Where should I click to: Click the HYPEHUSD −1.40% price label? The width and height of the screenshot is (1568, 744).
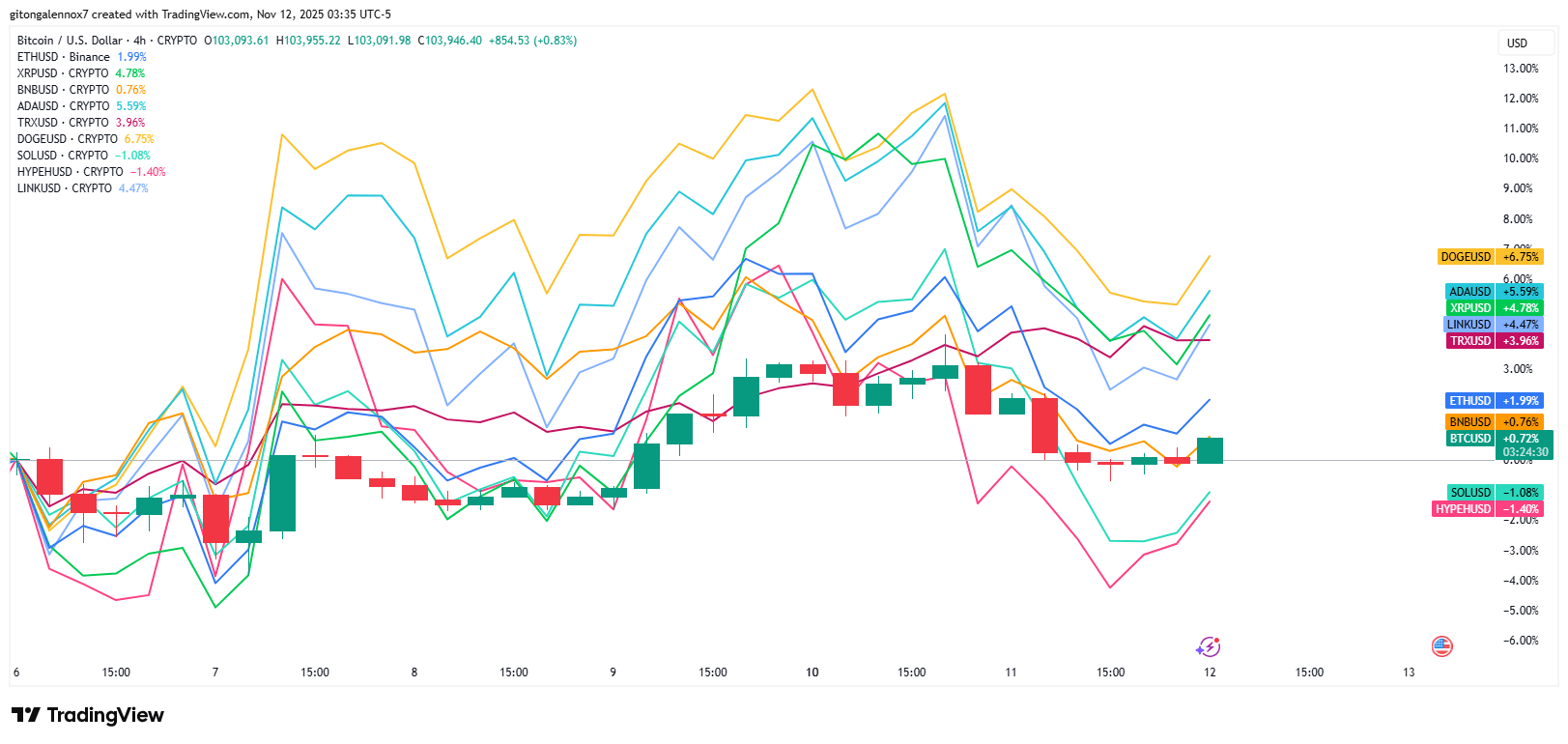tap(1487, 509)
